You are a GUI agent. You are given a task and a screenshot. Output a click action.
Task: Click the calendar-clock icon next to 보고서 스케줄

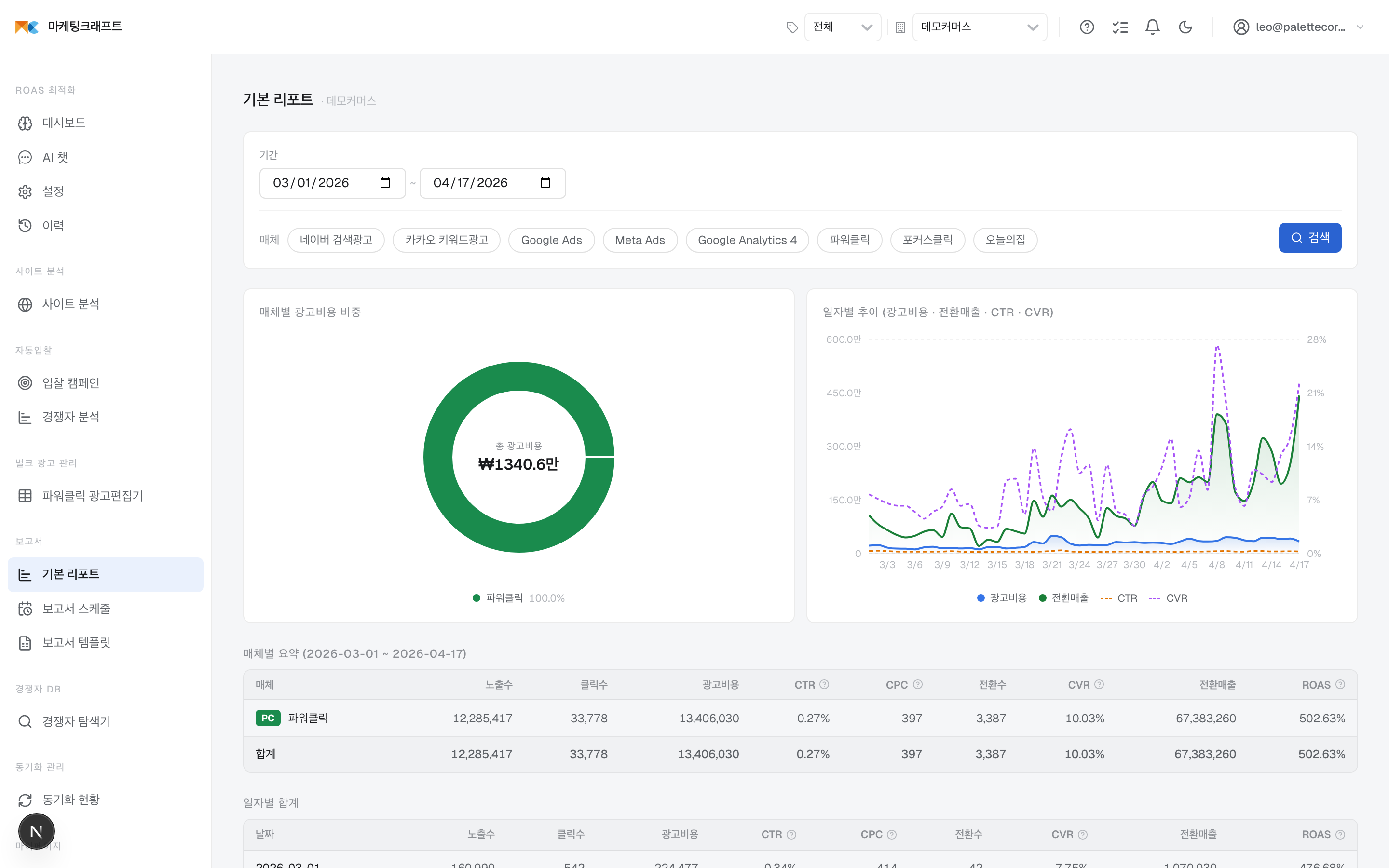click(x=25, y=609)
